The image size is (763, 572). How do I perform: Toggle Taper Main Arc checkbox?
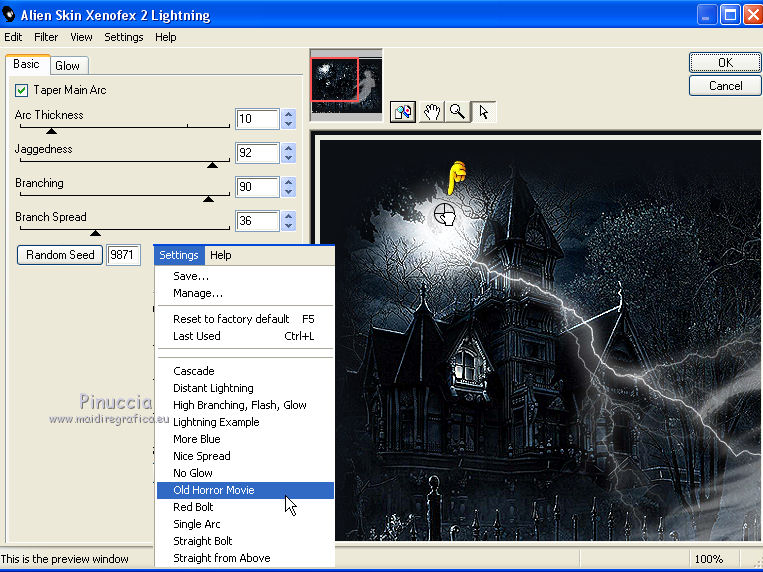tap(21, 90)
